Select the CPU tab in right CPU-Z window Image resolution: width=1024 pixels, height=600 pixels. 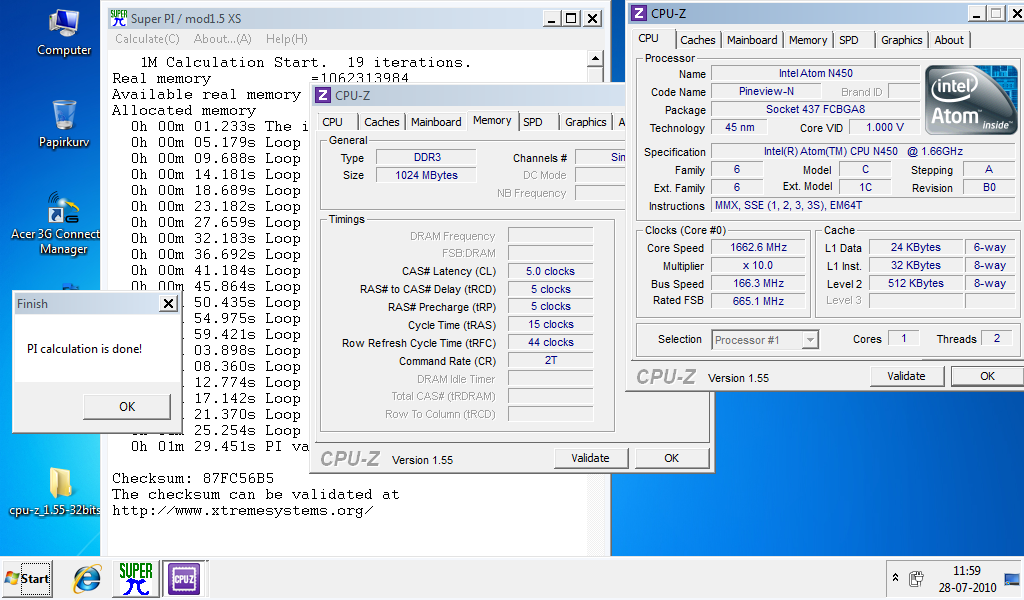coord(648,39)
